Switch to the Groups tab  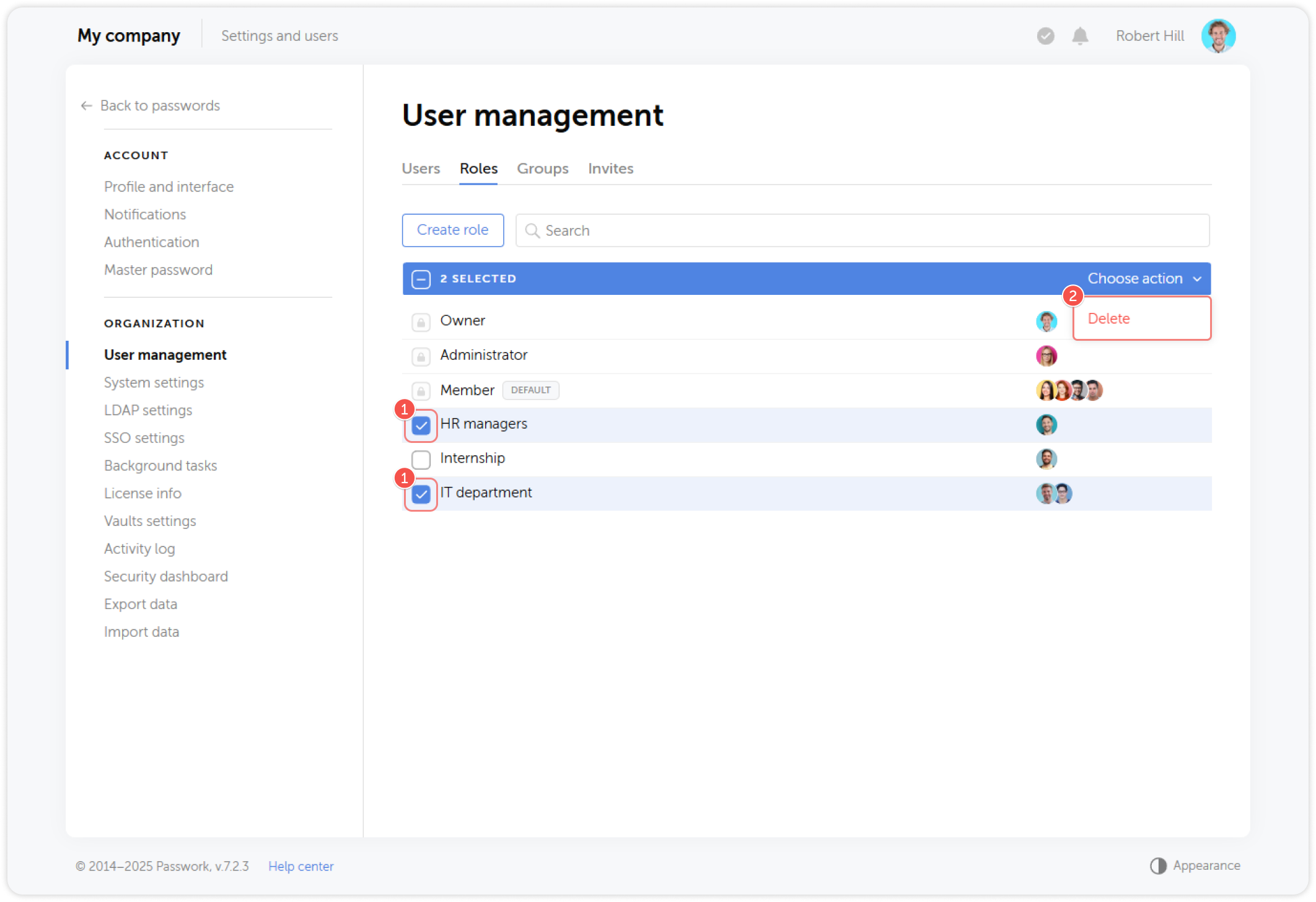tap(542, 169)
